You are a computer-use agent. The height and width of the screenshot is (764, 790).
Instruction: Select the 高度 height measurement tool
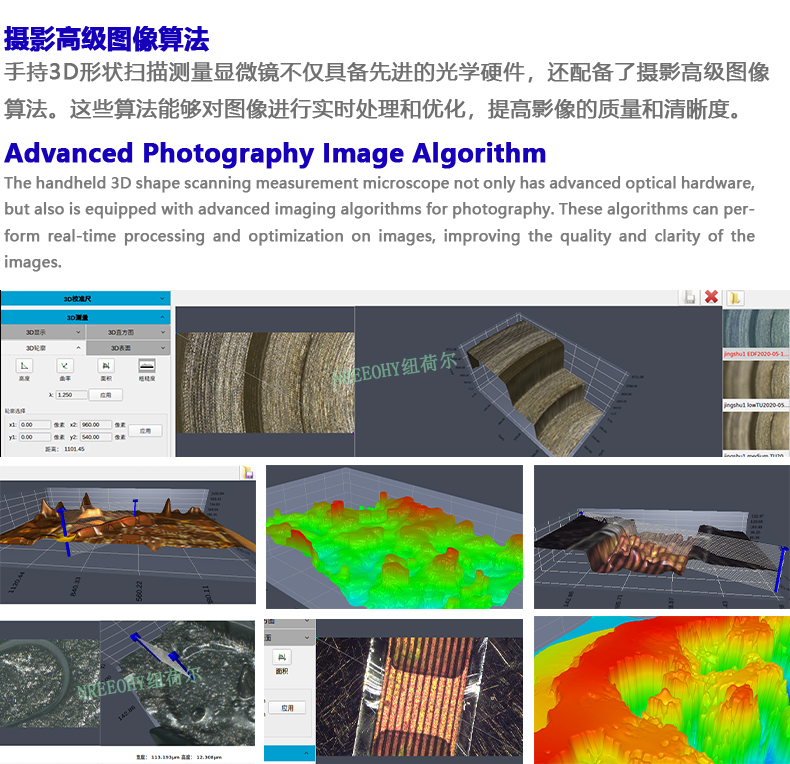[24, 366]
